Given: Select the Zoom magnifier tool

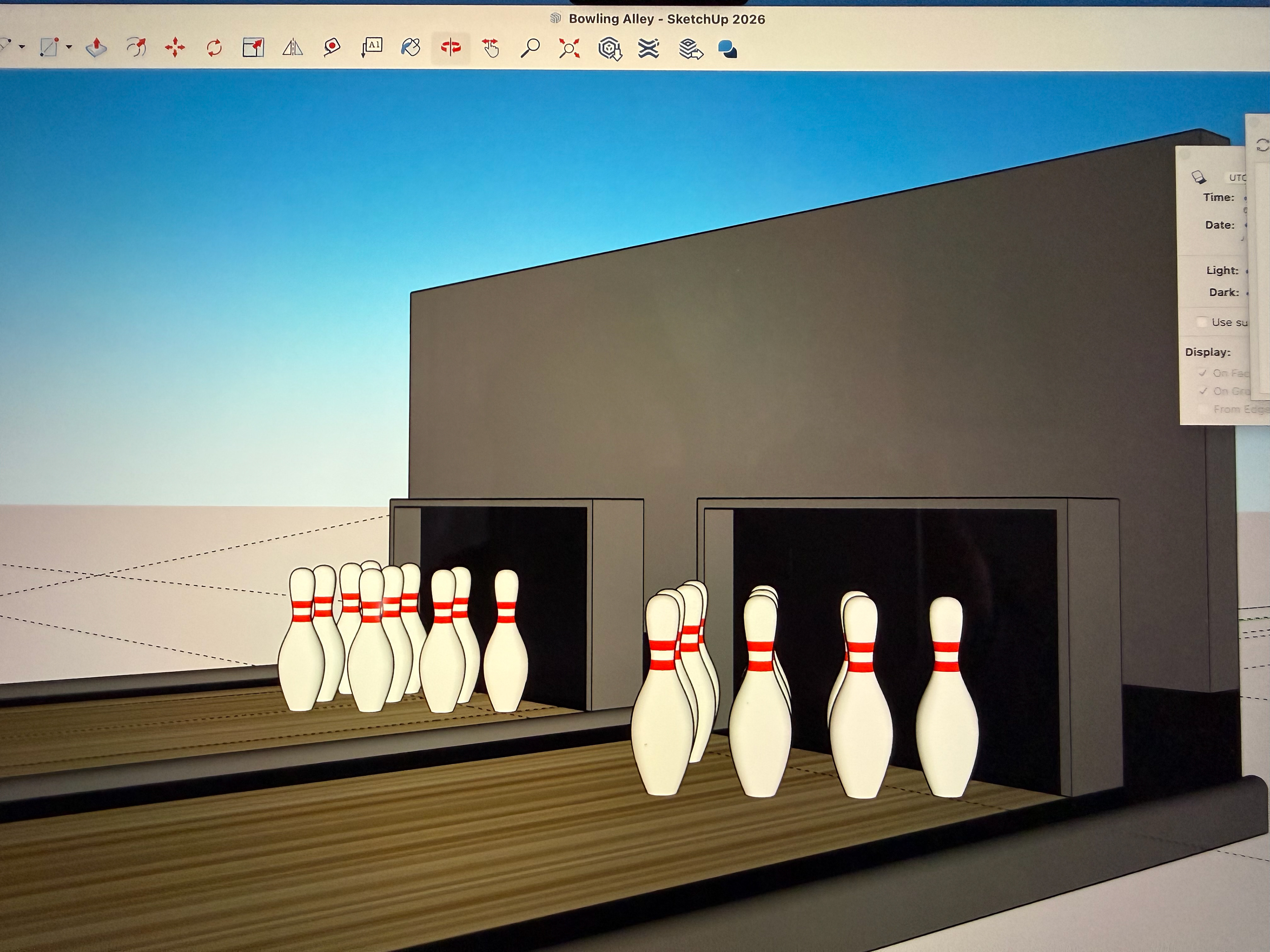Looking at the screenshot, I should (529, 48).
